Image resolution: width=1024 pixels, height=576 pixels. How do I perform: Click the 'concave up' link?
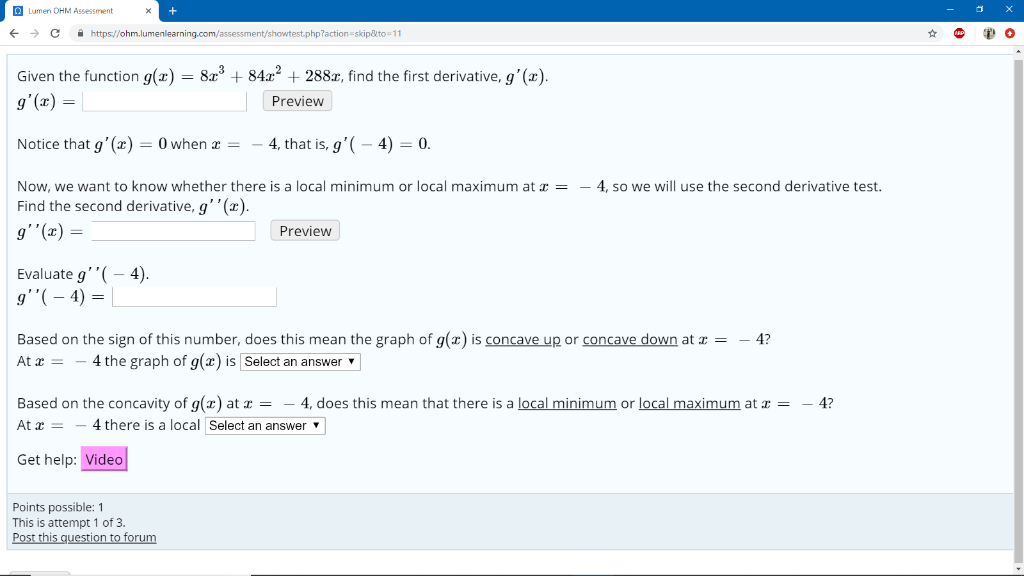point(522,339)
